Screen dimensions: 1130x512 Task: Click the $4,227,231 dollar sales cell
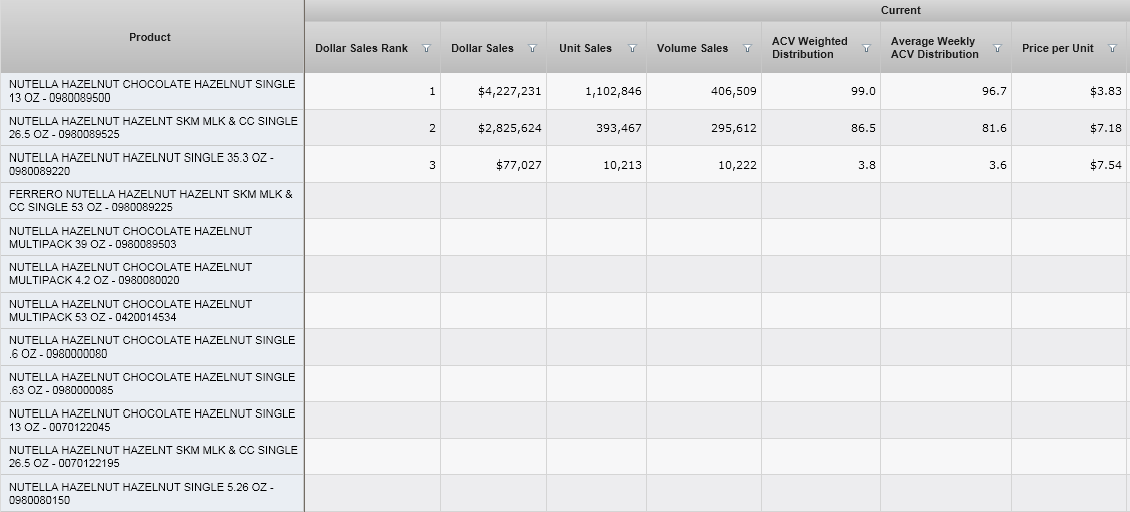click(x=509, y=91)
